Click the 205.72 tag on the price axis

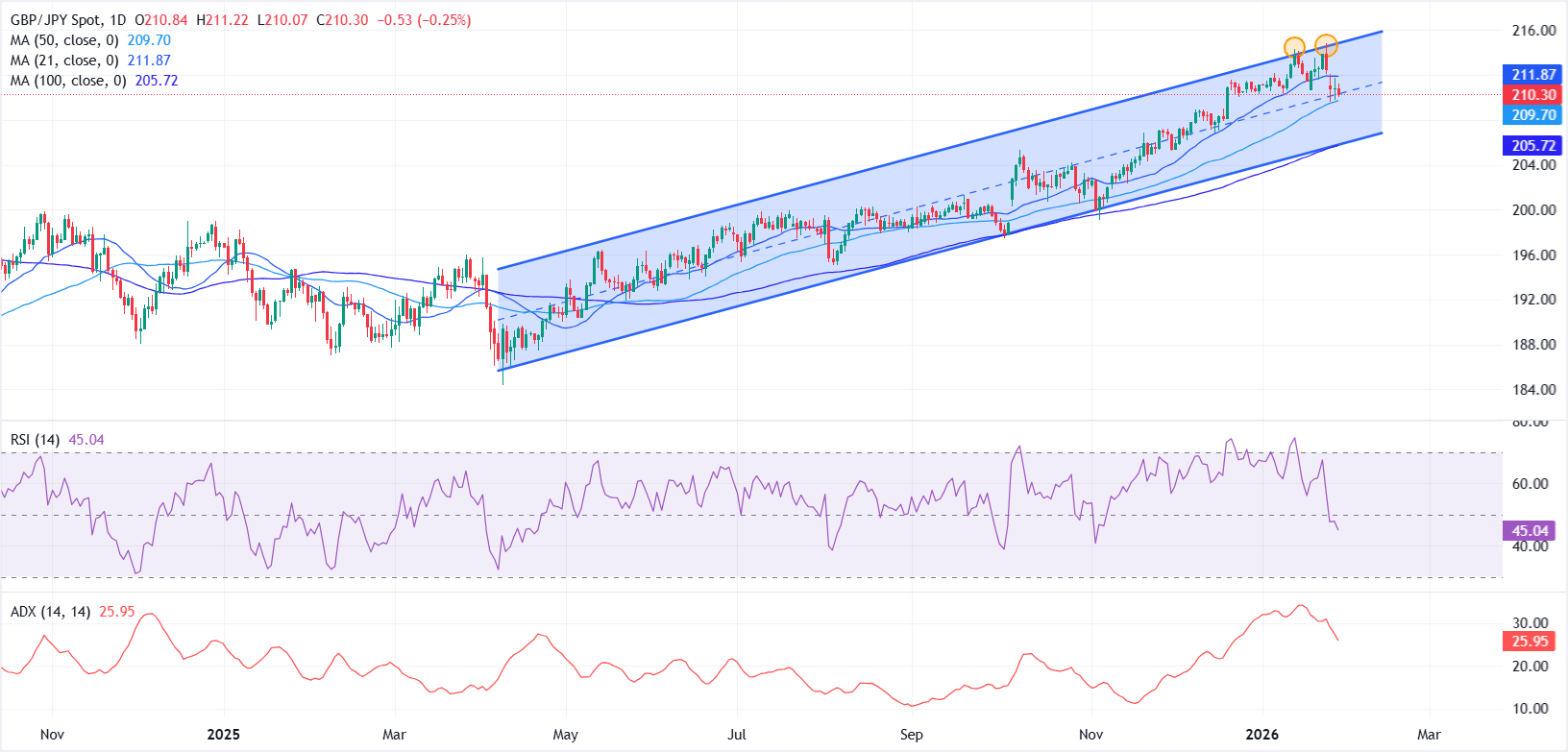pyautogui.click(x=1533, y=146)
